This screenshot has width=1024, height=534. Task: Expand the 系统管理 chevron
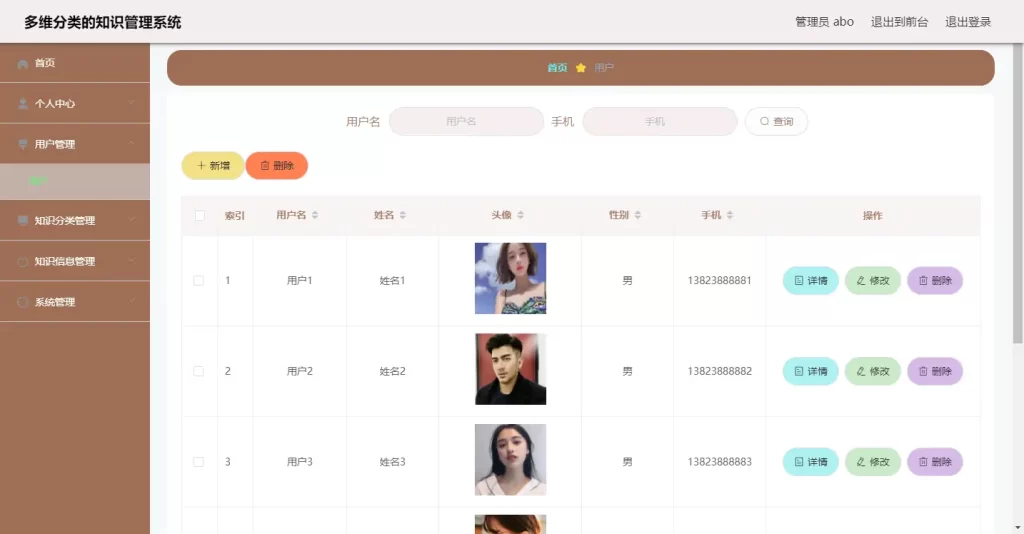131,301
